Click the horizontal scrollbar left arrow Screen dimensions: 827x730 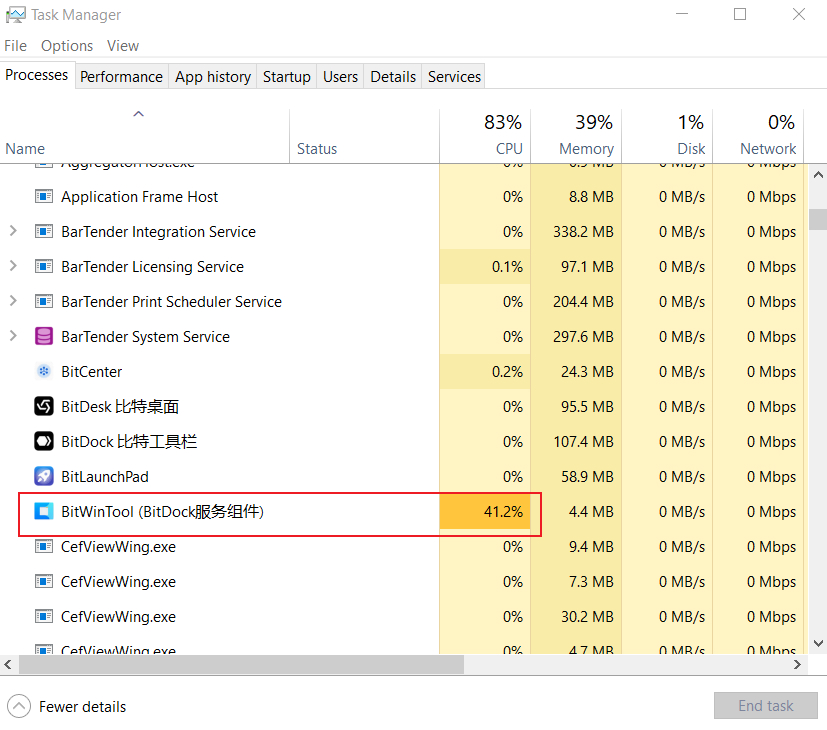pyautogui.click(x=7, y=664)
